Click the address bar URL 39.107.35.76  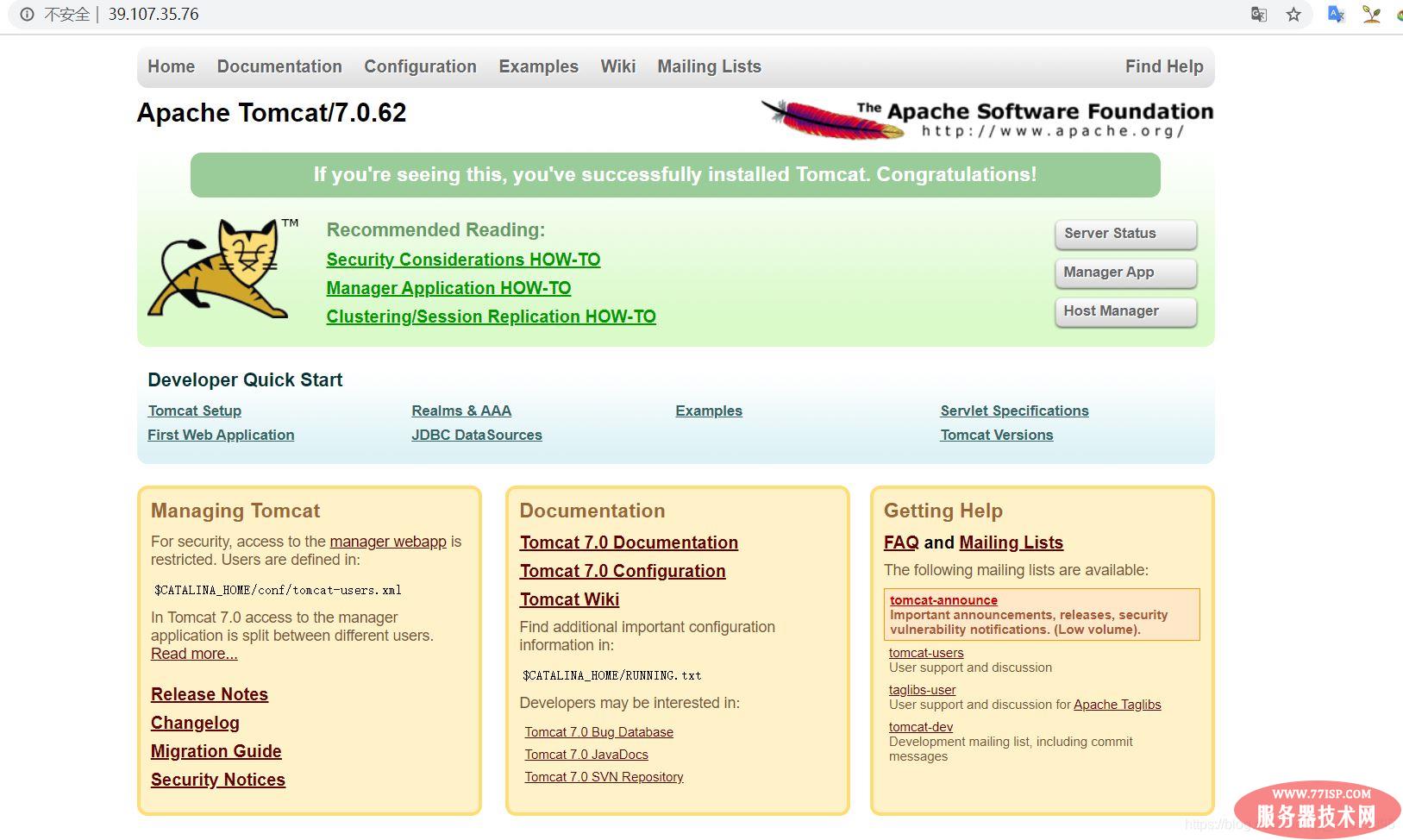click(153, 15)
